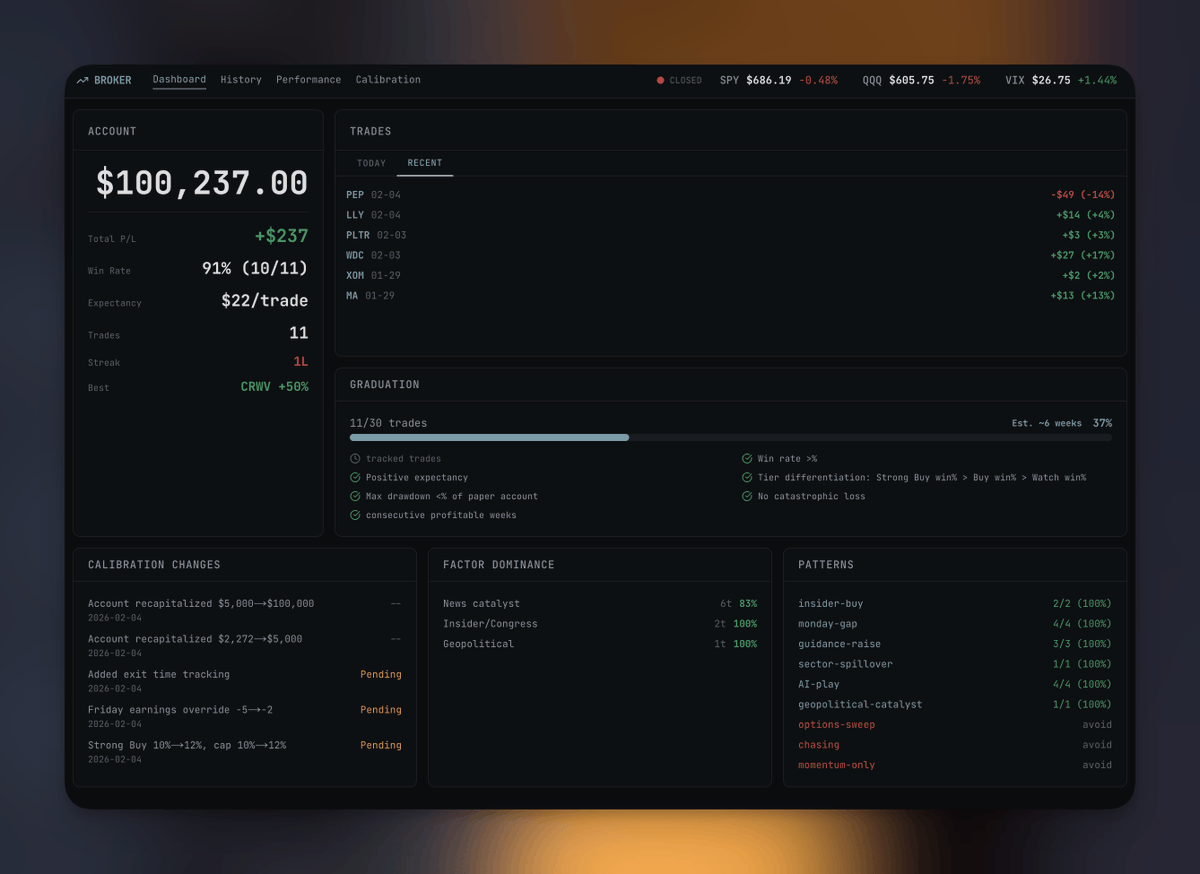Click the BROKER trend-line logo icon
The height and width of the screenshot is (874, 1200).
pyautogui.click(x=82, y=80)
